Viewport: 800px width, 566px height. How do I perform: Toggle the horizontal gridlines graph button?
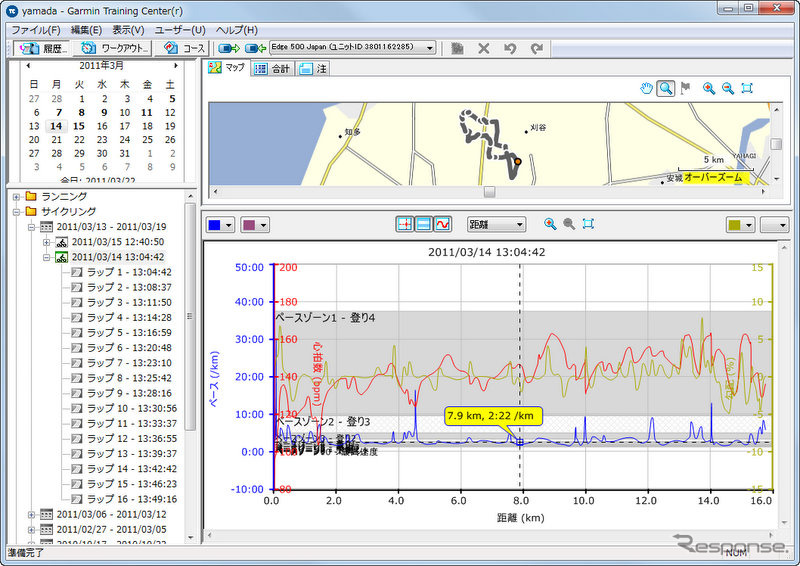[x=425, y=224]
